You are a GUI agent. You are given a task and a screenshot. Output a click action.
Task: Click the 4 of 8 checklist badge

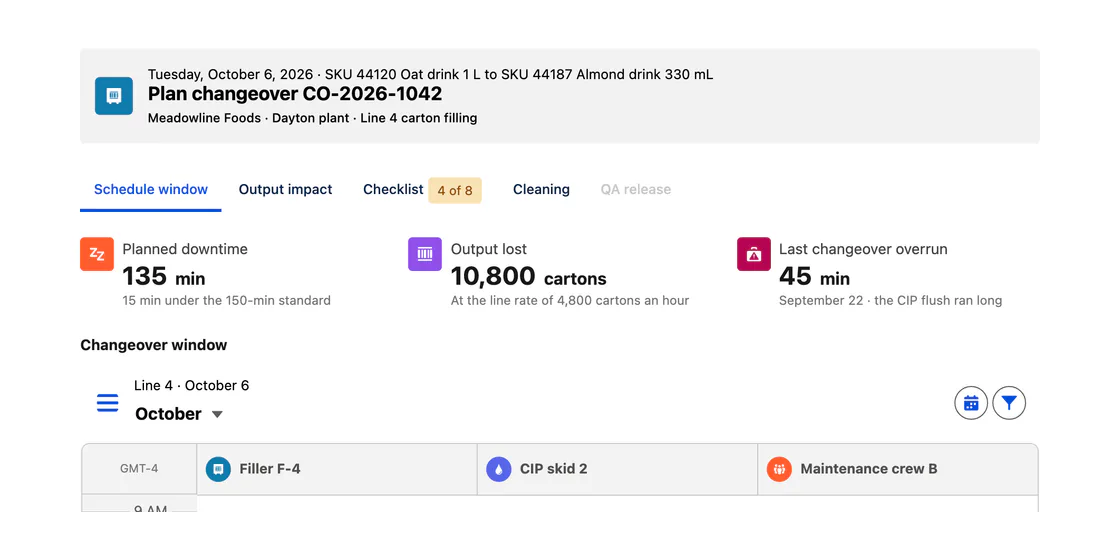pyautogui.click(x=455, y=191)
